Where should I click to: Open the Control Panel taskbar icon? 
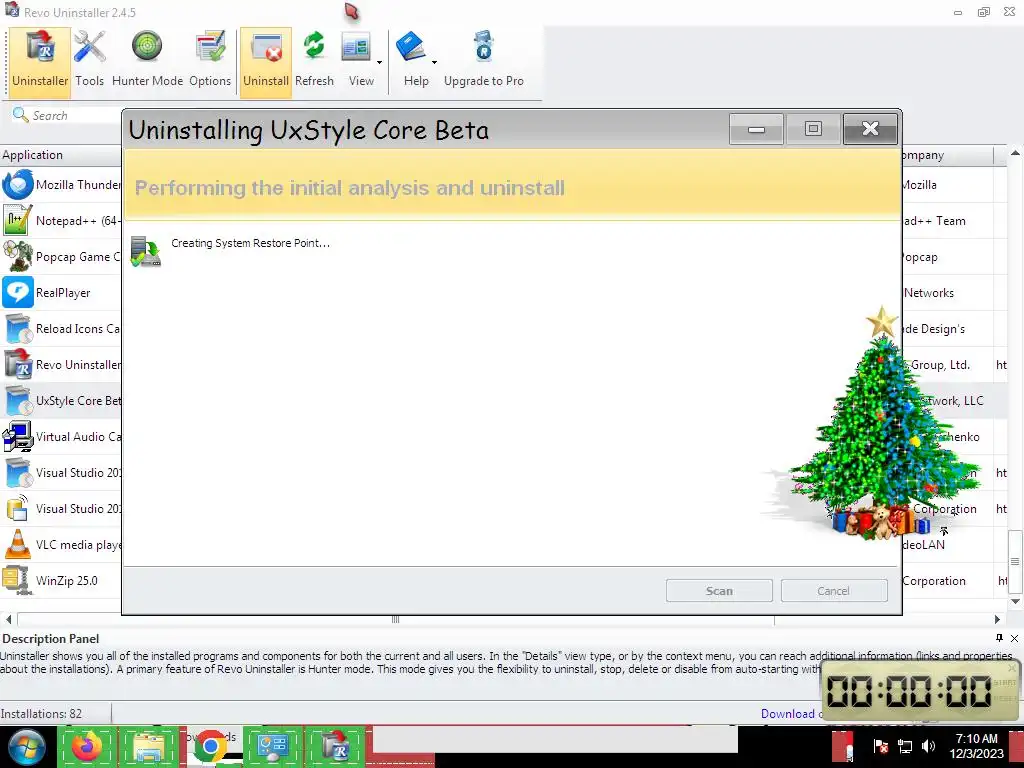272,746
